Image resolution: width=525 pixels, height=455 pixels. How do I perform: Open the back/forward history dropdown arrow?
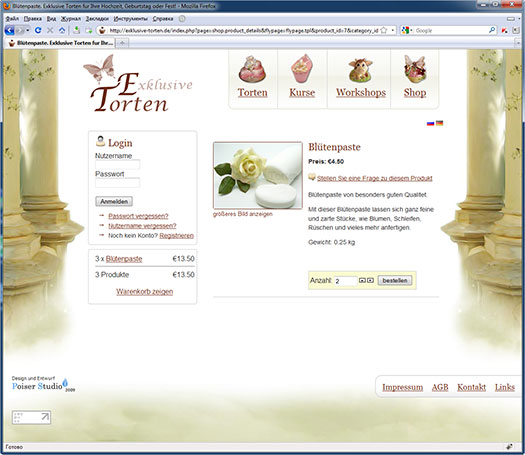(x=28, y=30)
